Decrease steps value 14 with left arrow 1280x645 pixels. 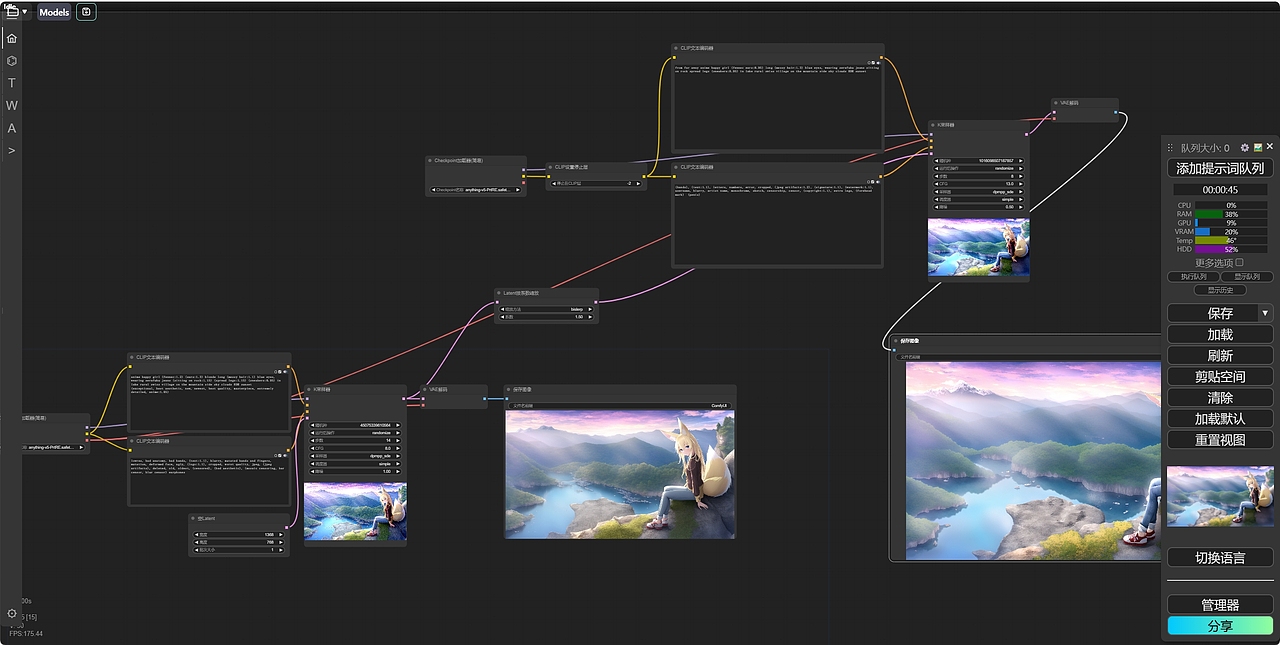[x=312, y=441]
